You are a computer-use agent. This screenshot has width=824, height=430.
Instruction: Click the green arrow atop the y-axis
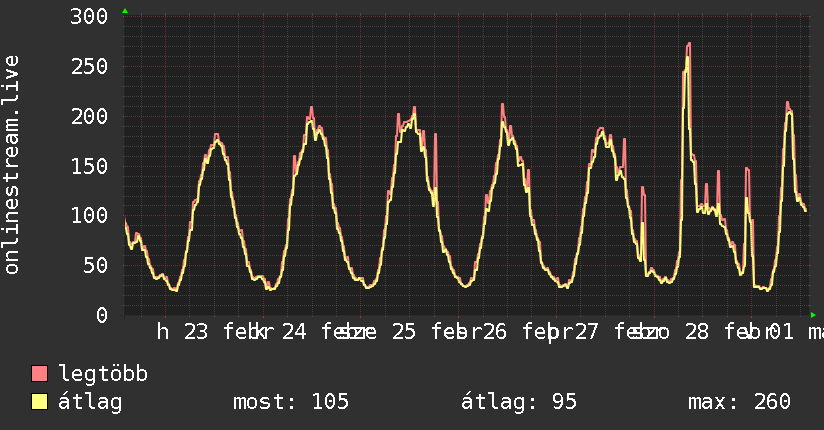tap(125, 11)
